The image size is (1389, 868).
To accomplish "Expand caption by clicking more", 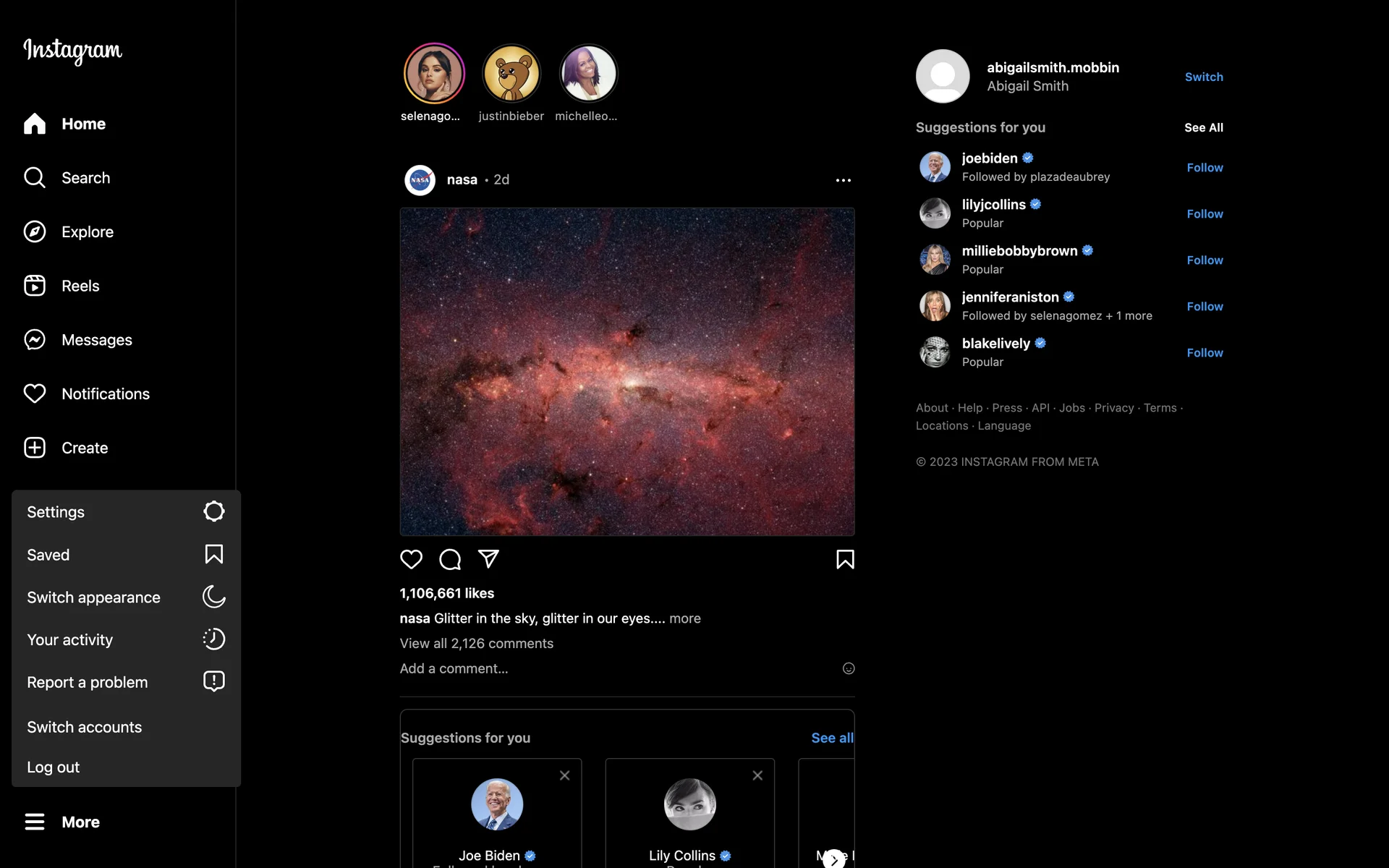I will (x=684, y=618).
